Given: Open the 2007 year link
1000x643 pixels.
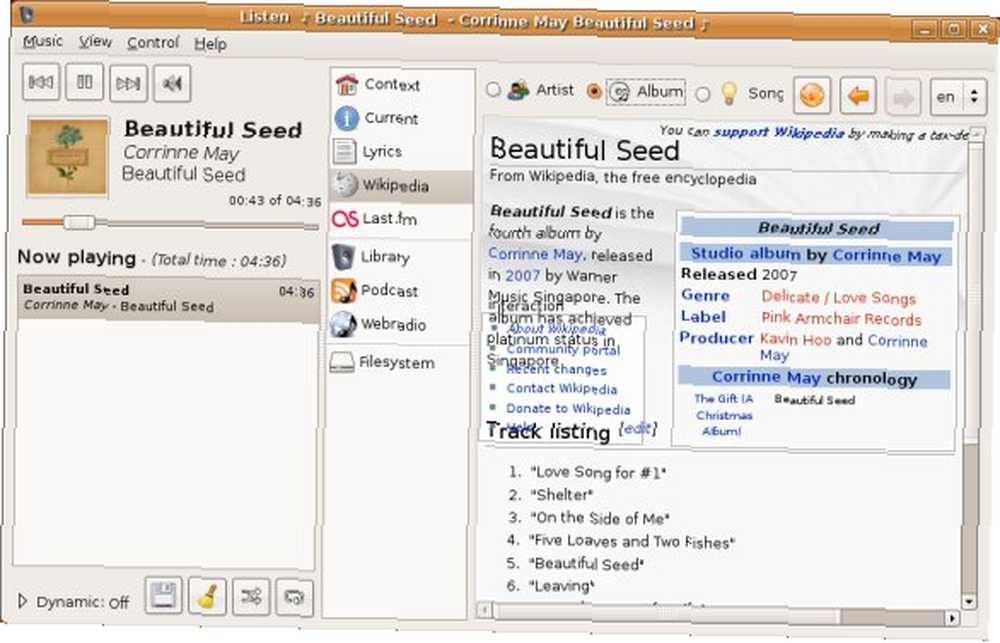Looking at the screenshot, I should point(522,276).
